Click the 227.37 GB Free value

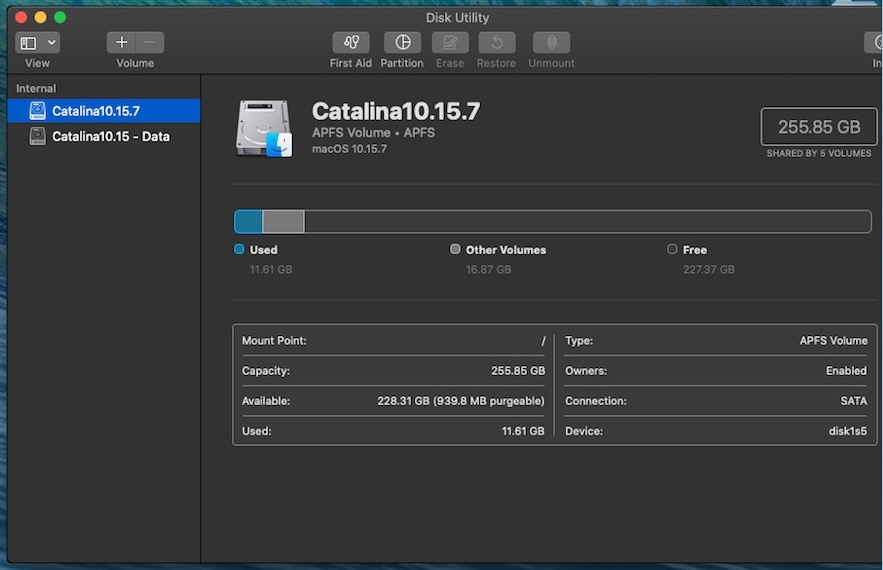(x=708, y=269)
